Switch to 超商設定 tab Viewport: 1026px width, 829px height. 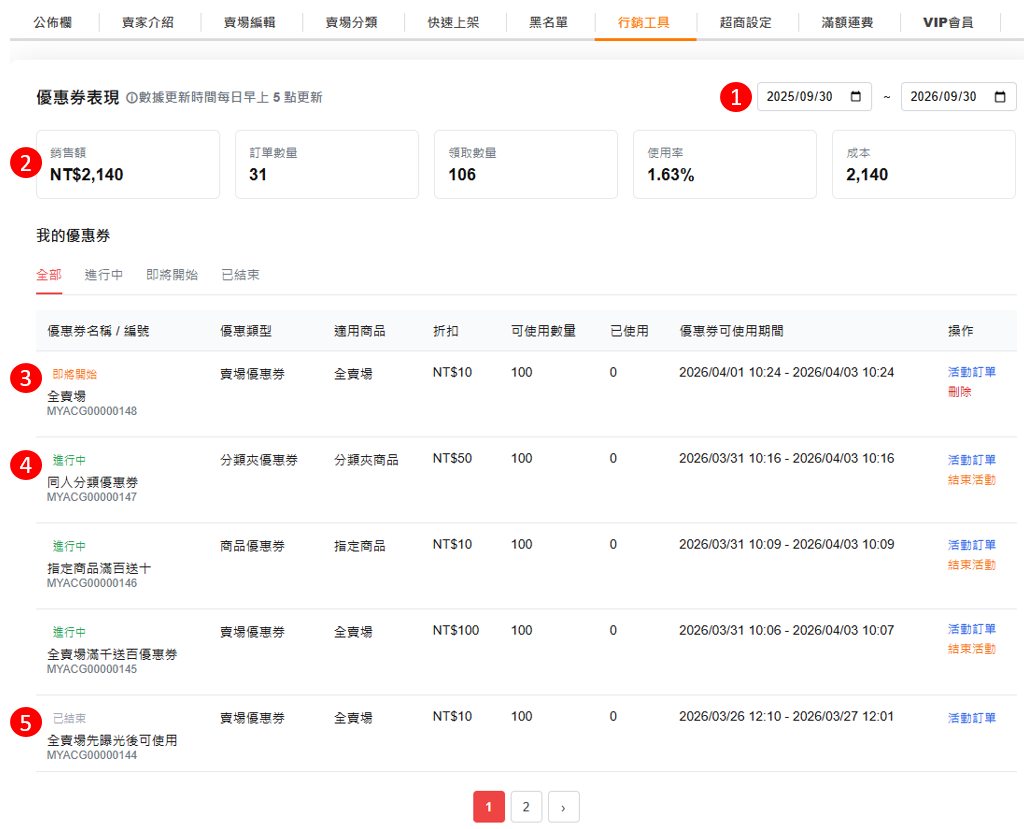tap(746, 22)
